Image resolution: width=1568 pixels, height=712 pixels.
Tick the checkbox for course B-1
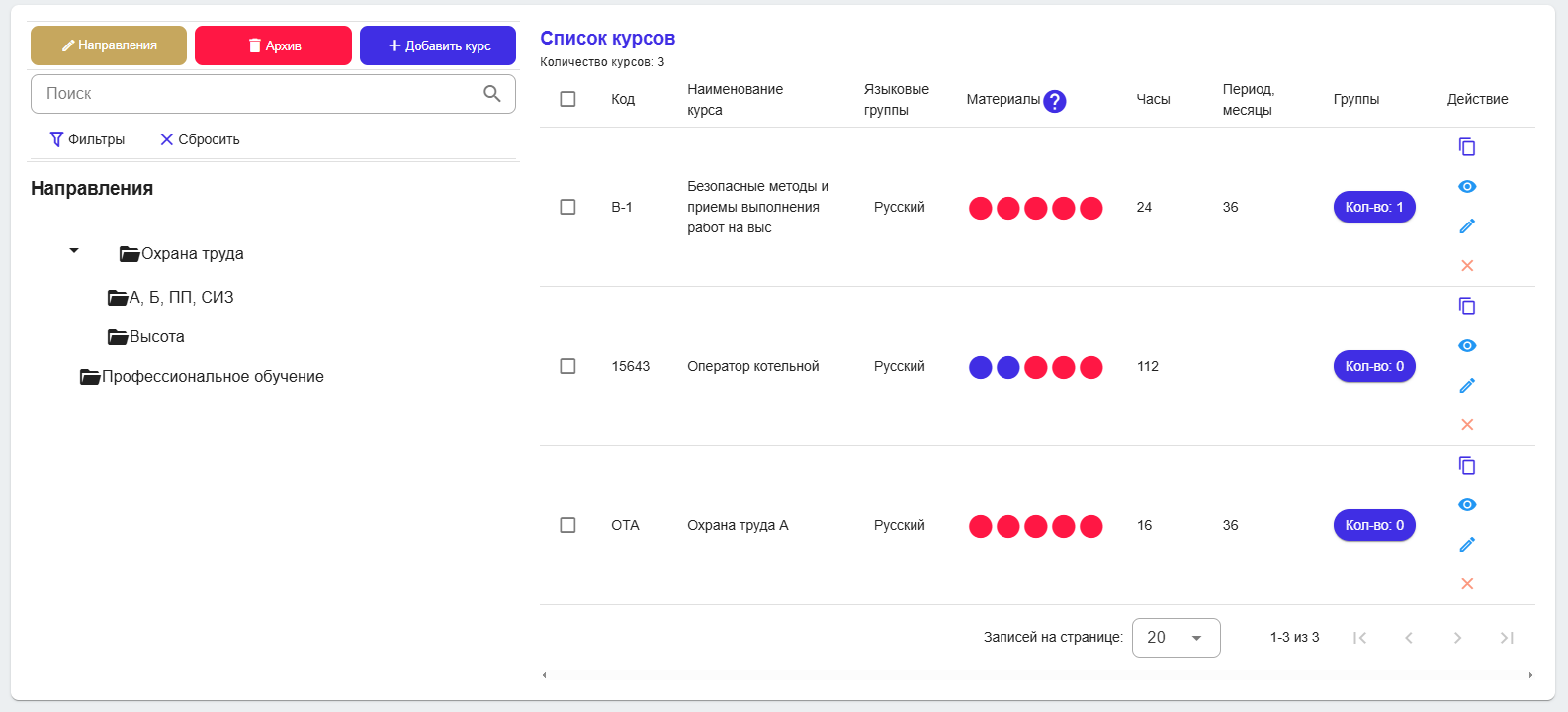tap(567, 207)
